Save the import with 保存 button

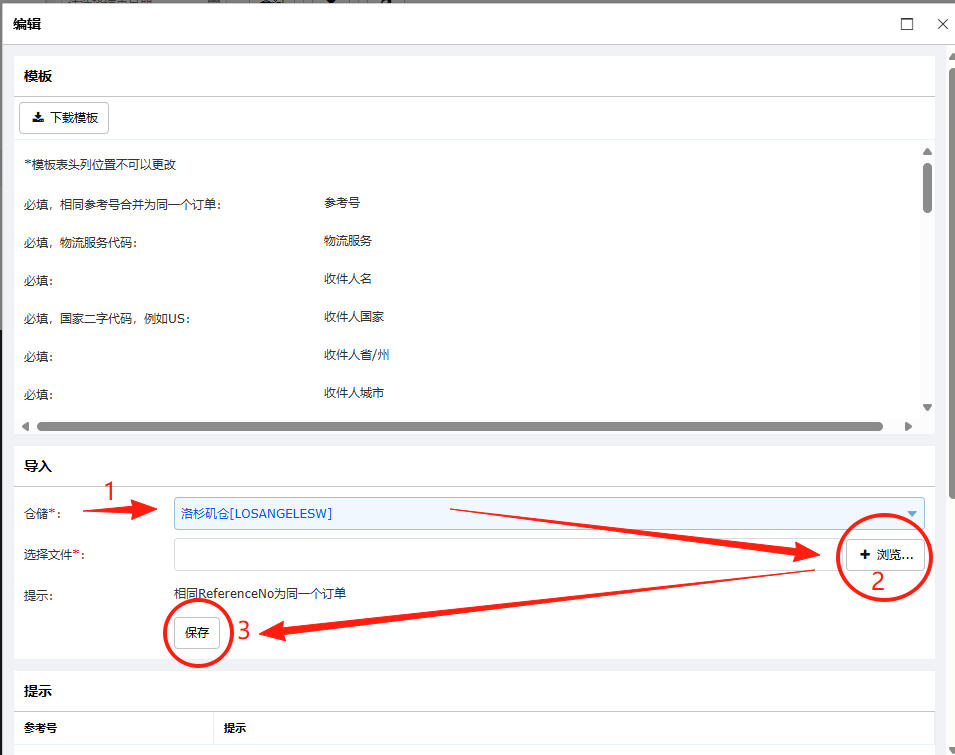tap(196, 633)
